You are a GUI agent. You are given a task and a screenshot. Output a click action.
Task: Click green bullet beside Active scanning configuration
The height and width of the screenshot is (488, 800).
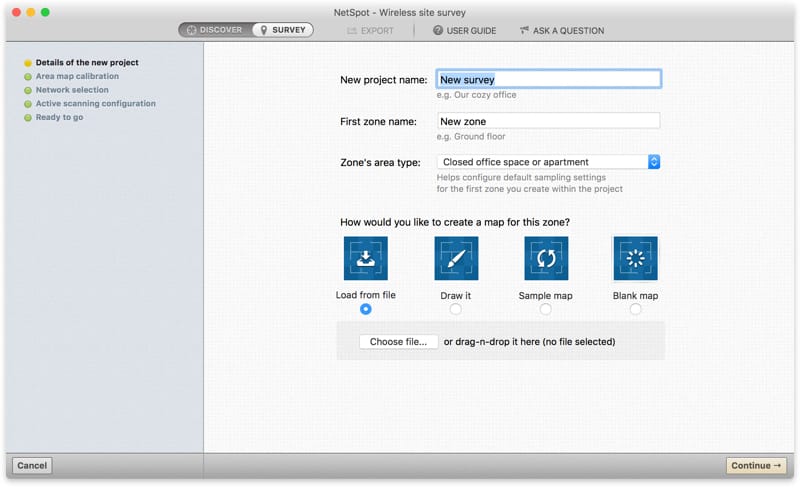tap(28, 104)
